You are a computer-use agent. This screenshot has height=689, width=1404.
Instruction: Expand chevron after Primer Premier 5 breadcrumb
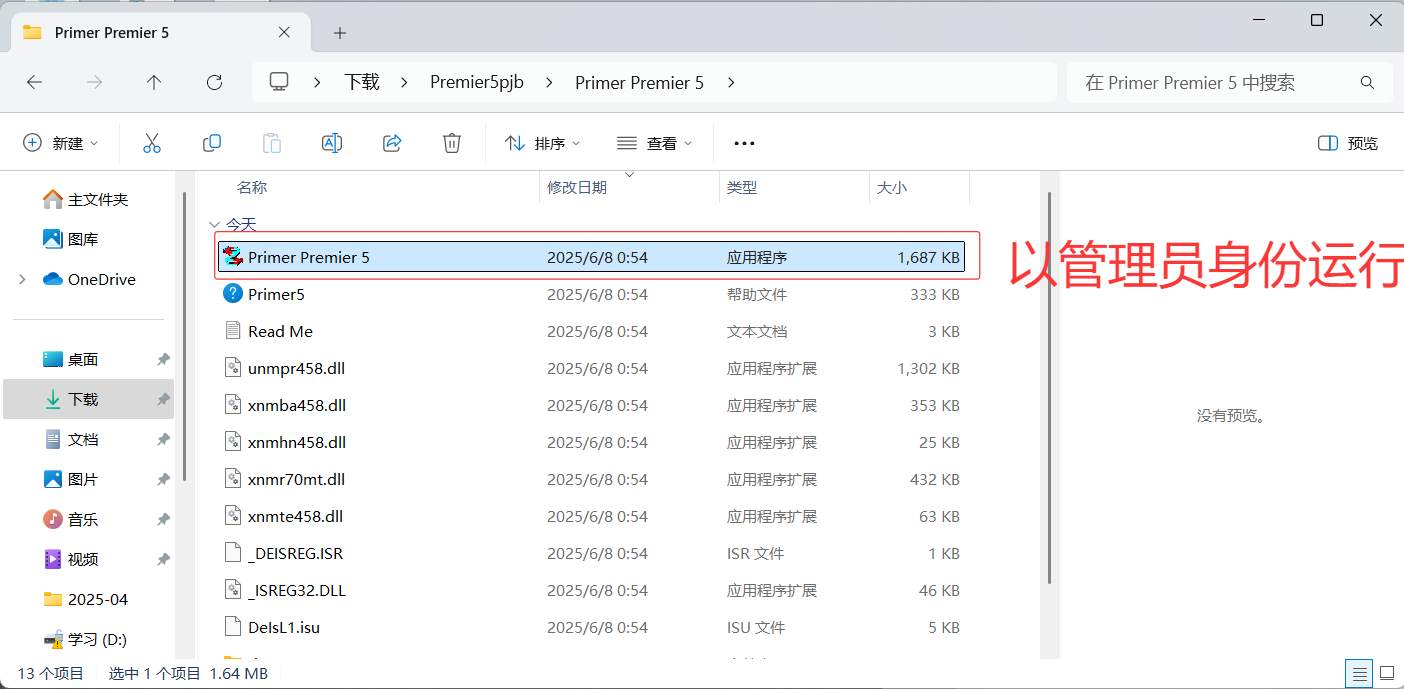[731, 83]
